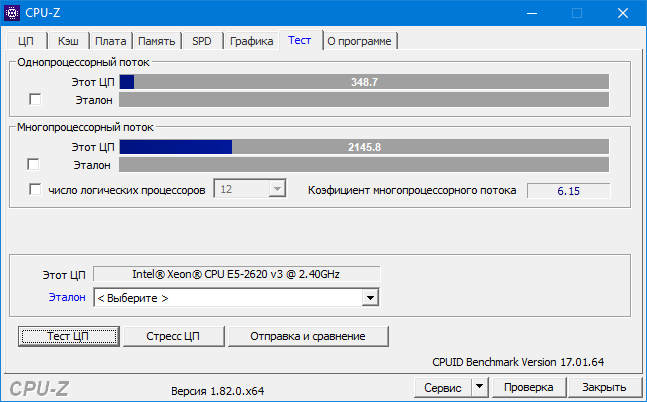This screenshot has height=402, width=647.
Task: Minimize the CPU-Z window
Action: pos(532,13)
